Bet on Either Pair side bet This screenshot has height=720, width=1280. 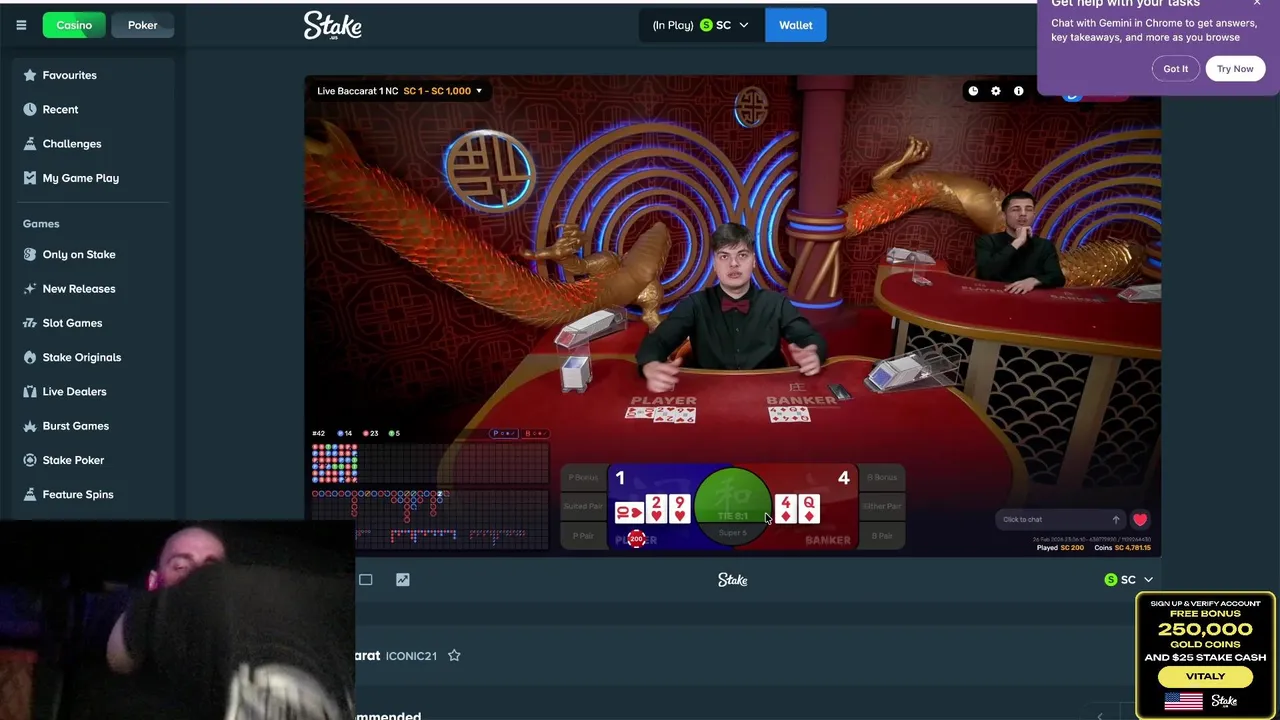click(x=881, y=506)
